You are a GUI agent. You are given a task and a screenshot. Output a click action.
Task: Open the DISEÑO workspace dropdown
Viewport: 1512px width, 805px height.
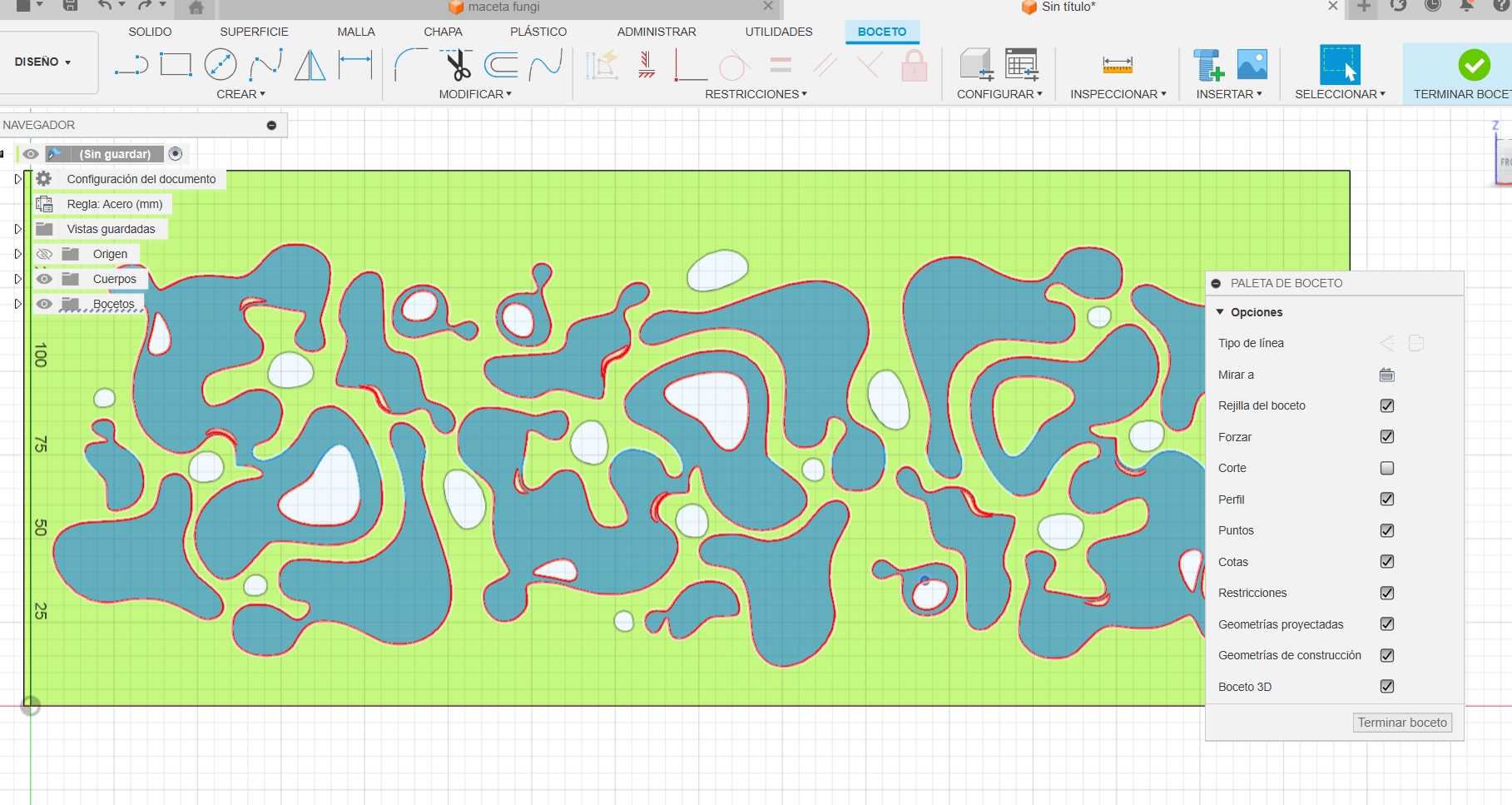(43, 62)
